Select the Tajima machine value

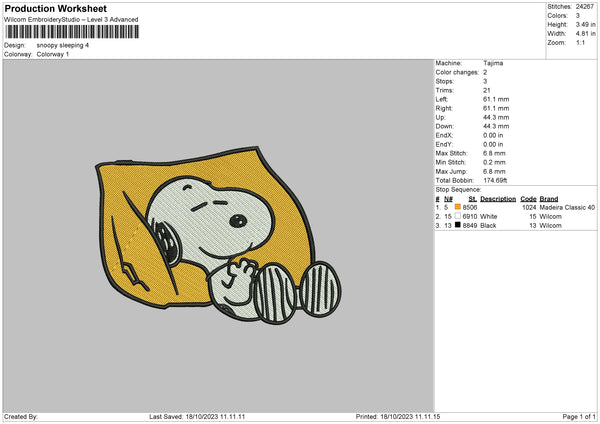493,63
